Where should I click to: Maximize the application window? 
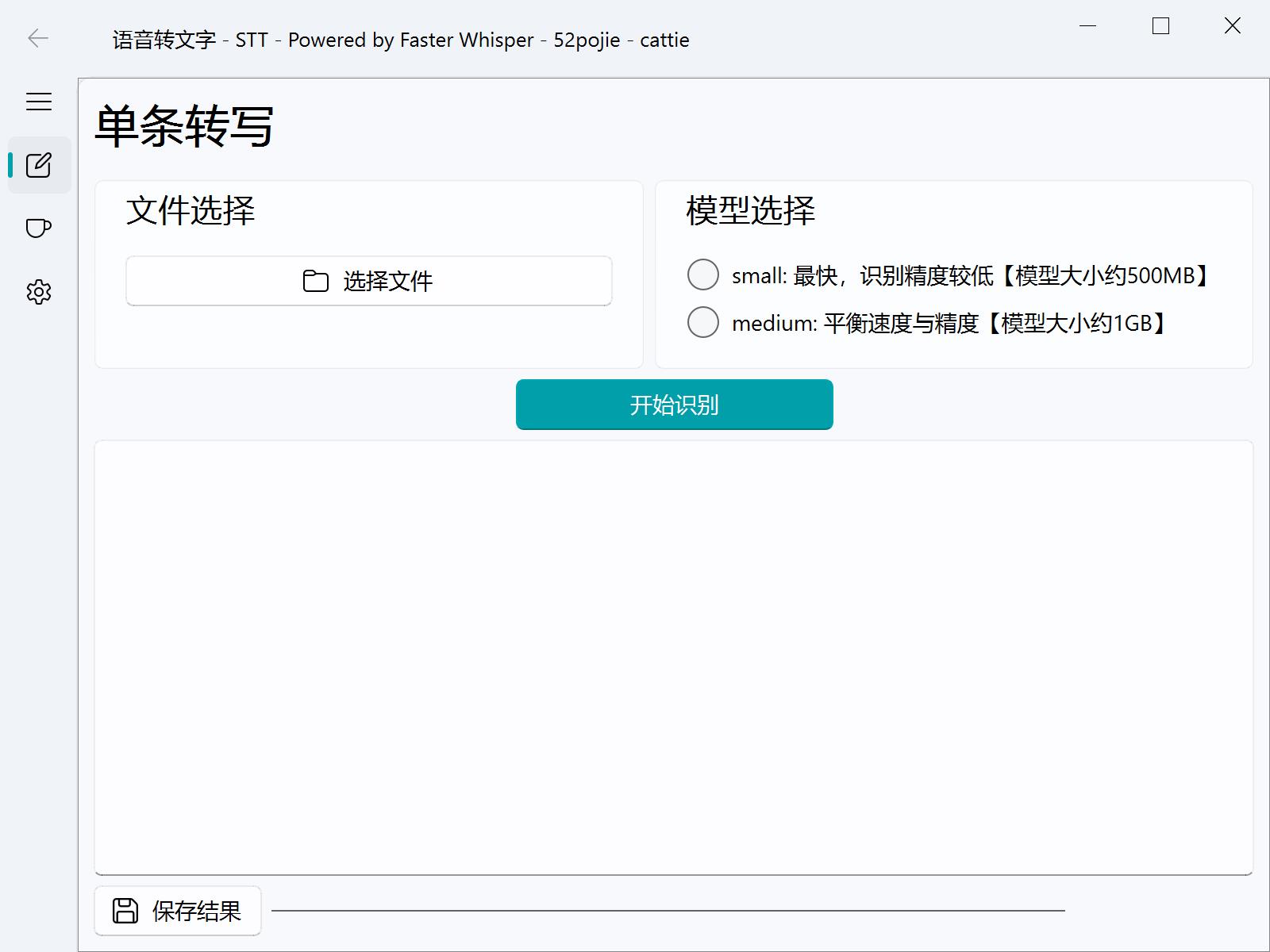click(x=1160, y=26)
